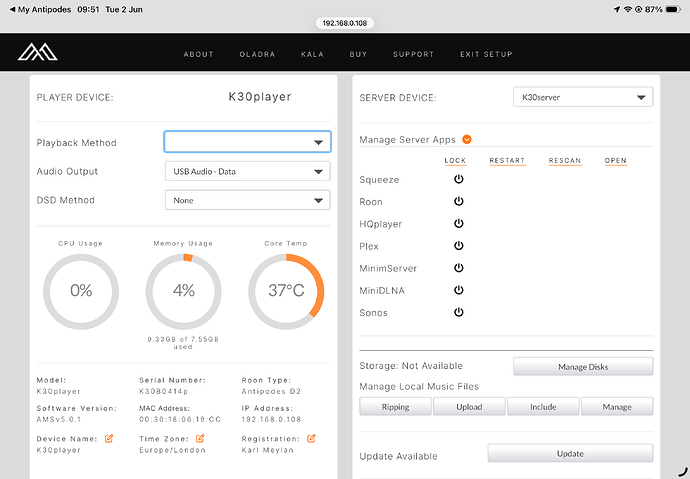Viewport: 690px width, 479px height.
Task: Click the software version AMSv5.0.1
Action: coord(59,420)
